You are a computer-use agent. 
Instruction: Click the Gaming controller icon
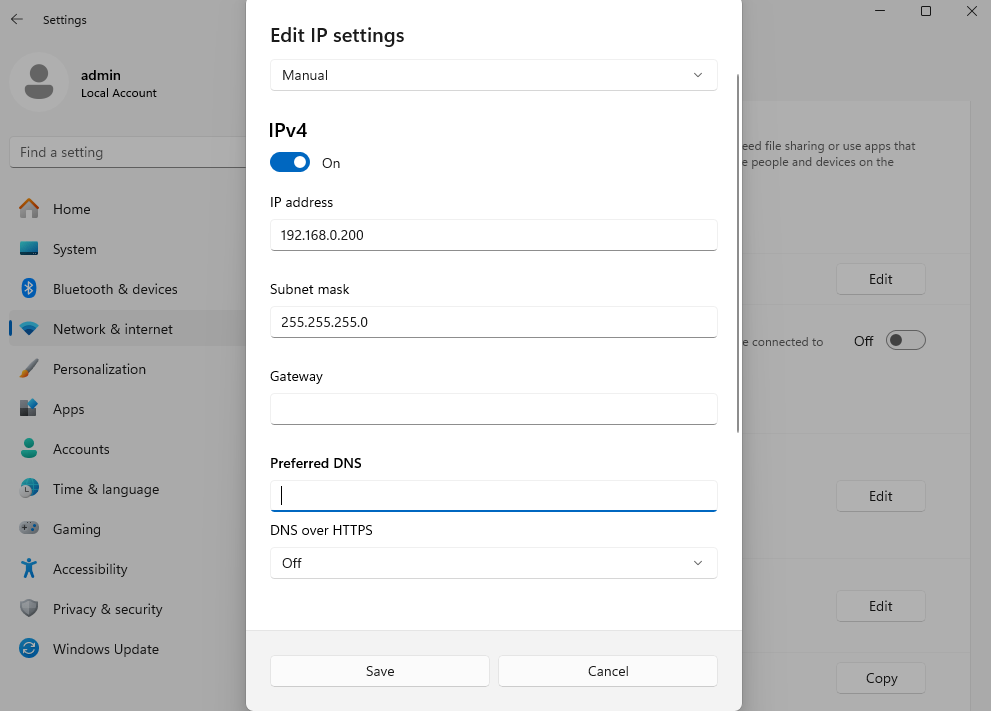pyautogui.click(x=29, y=528)
